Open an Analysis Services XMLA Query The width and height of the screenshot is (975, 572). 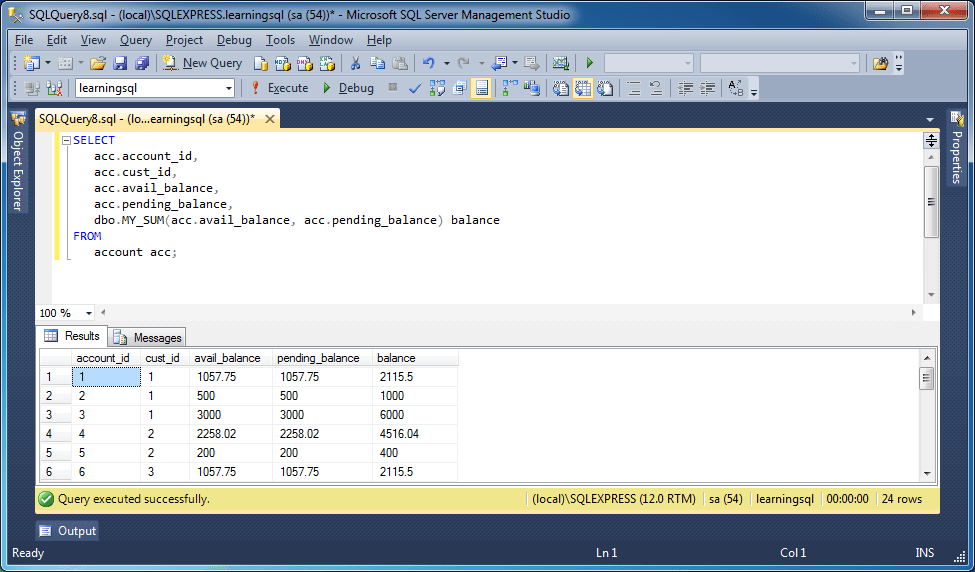click(327, 63)
